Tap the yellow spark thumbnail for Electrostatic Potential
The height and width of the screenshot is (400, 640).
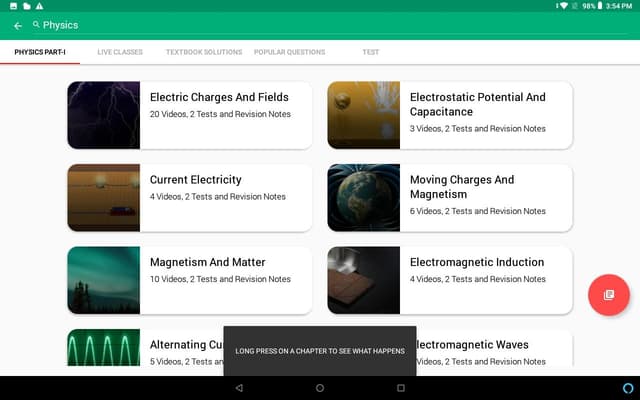[x=364, y=115]
